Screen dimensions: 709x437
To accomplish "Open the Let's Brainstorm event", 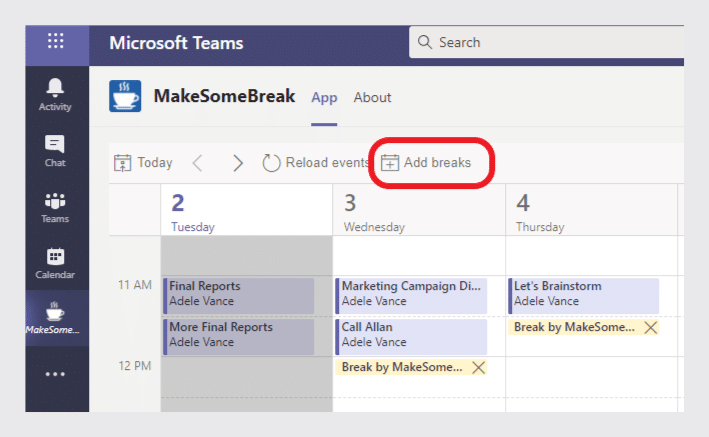I will click(583, 296).
